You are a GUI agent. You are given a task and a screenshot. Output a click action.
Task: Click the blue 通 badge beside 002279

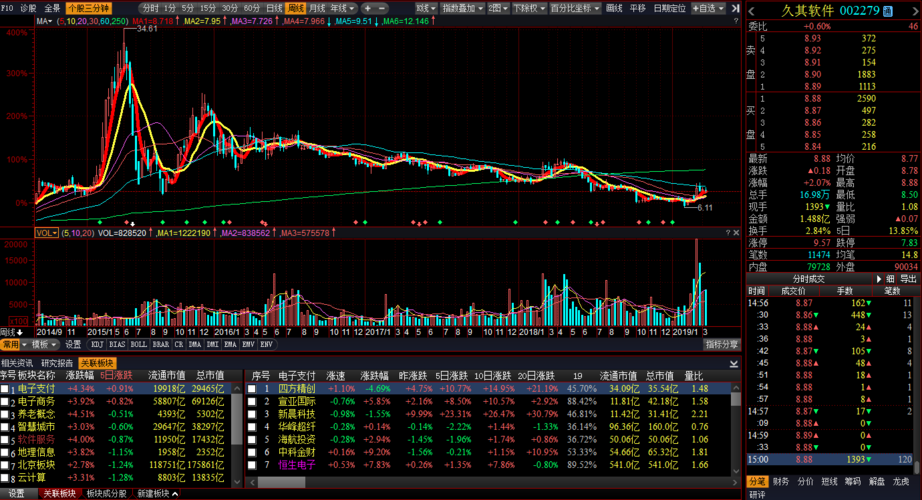[888, 11]
